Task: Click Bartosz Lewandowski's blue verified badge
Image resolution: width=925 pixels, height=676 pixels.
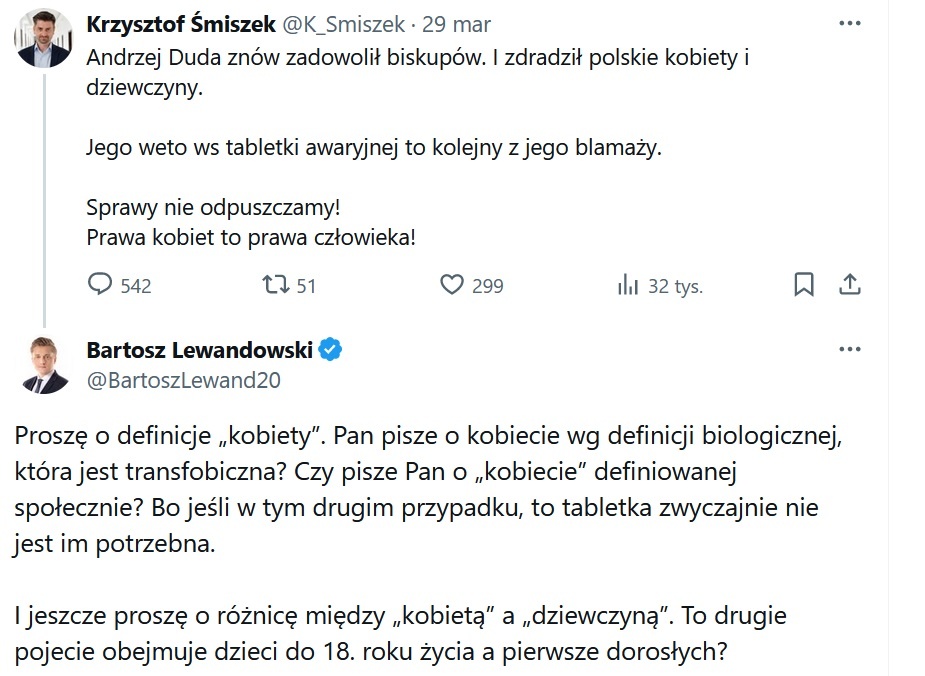Action: coord(330,349)
